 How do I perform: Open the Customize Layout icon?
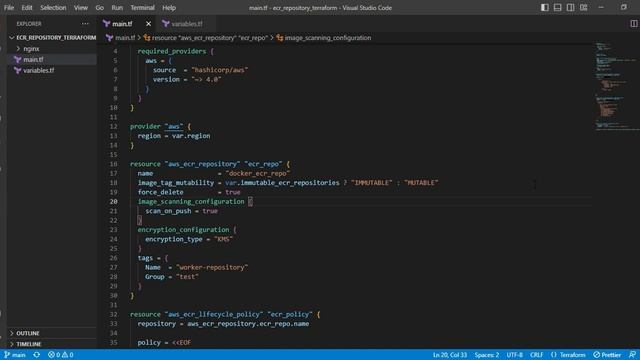(584, 7)
